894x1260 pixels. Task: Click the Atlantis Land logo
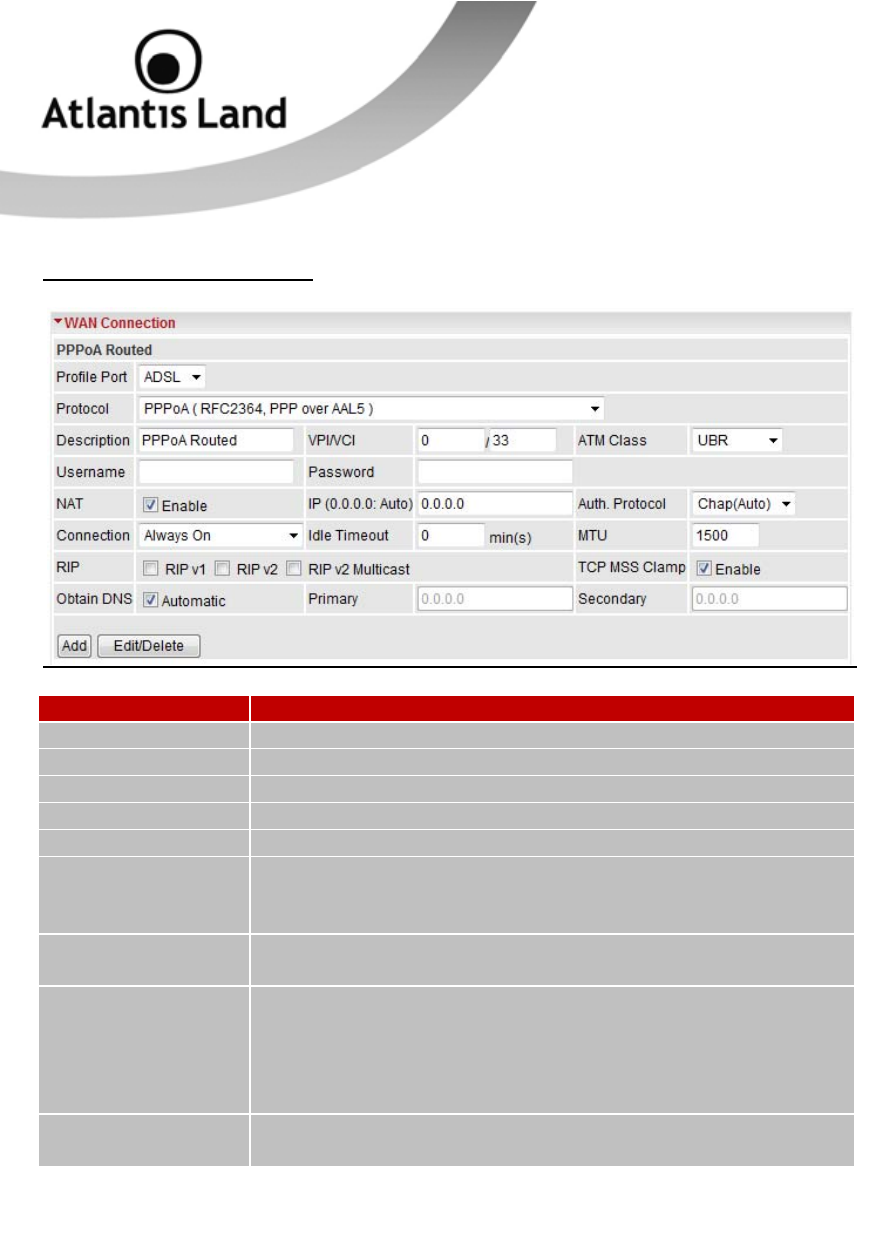(x=163, y=80)
